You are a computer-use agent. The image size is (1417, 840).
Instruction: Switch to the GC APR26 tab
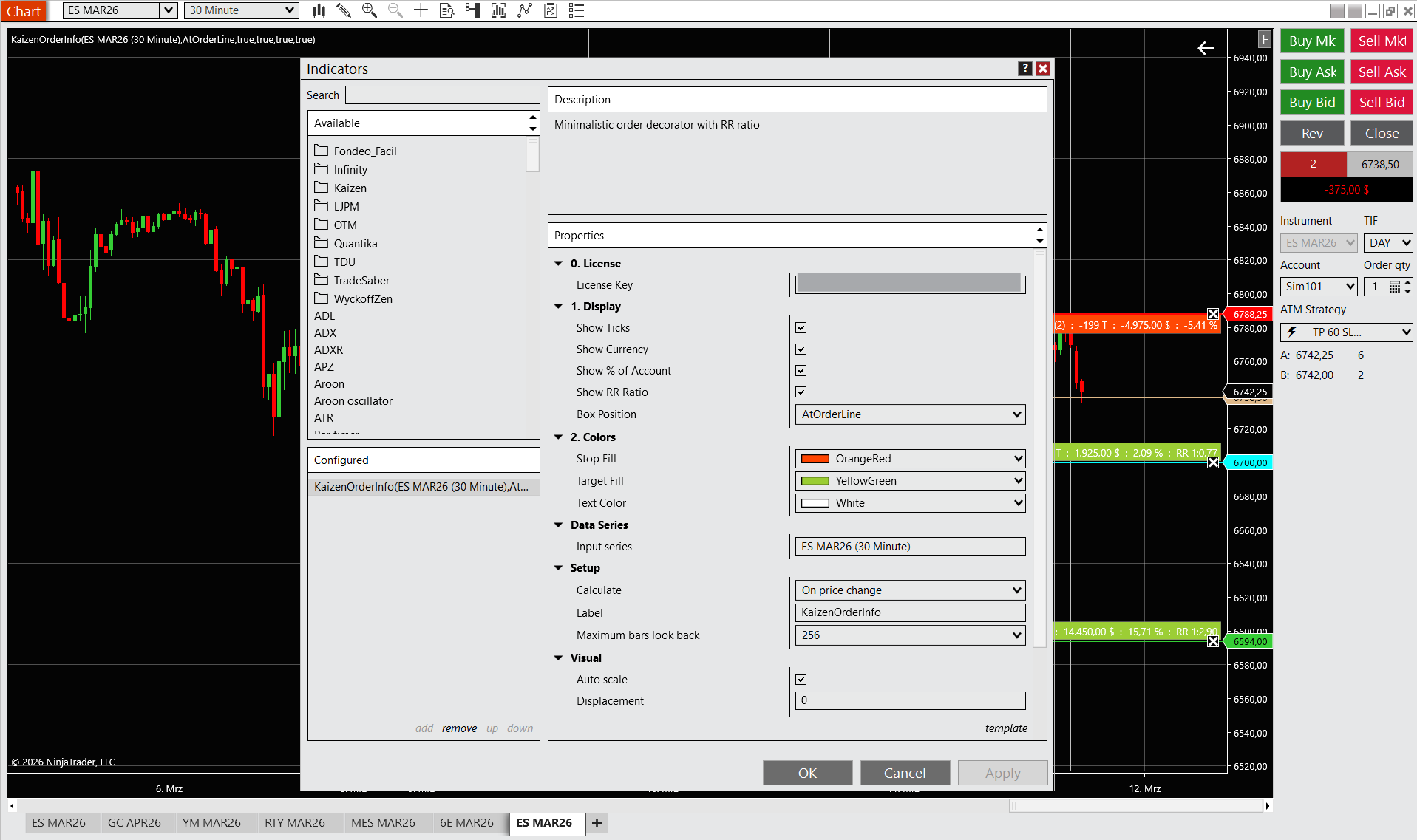[x=134, y=823]
